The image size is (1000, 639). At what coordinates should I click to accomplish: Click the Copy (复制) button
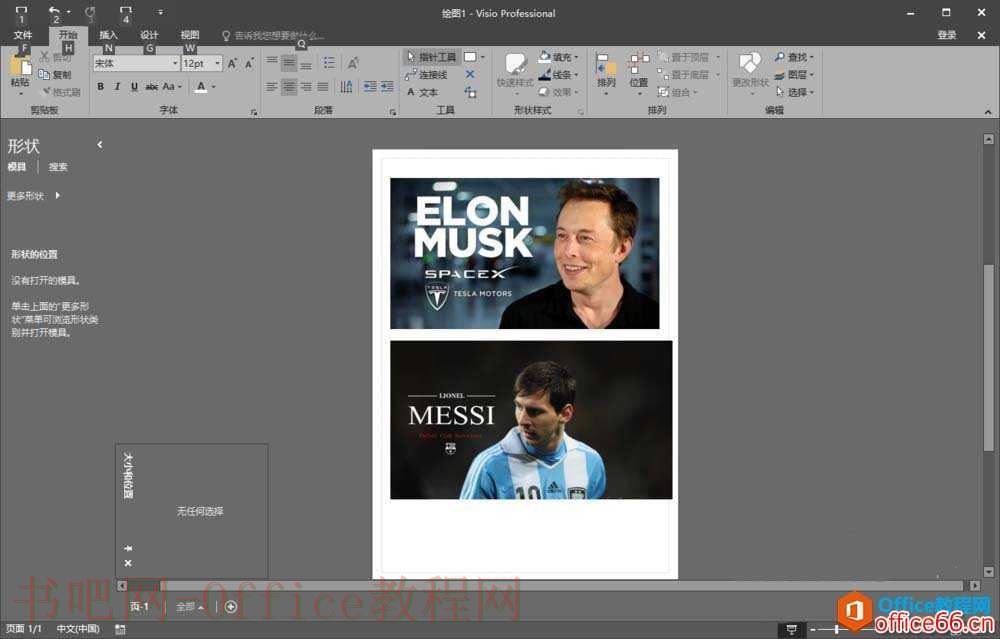coord(55,75)
